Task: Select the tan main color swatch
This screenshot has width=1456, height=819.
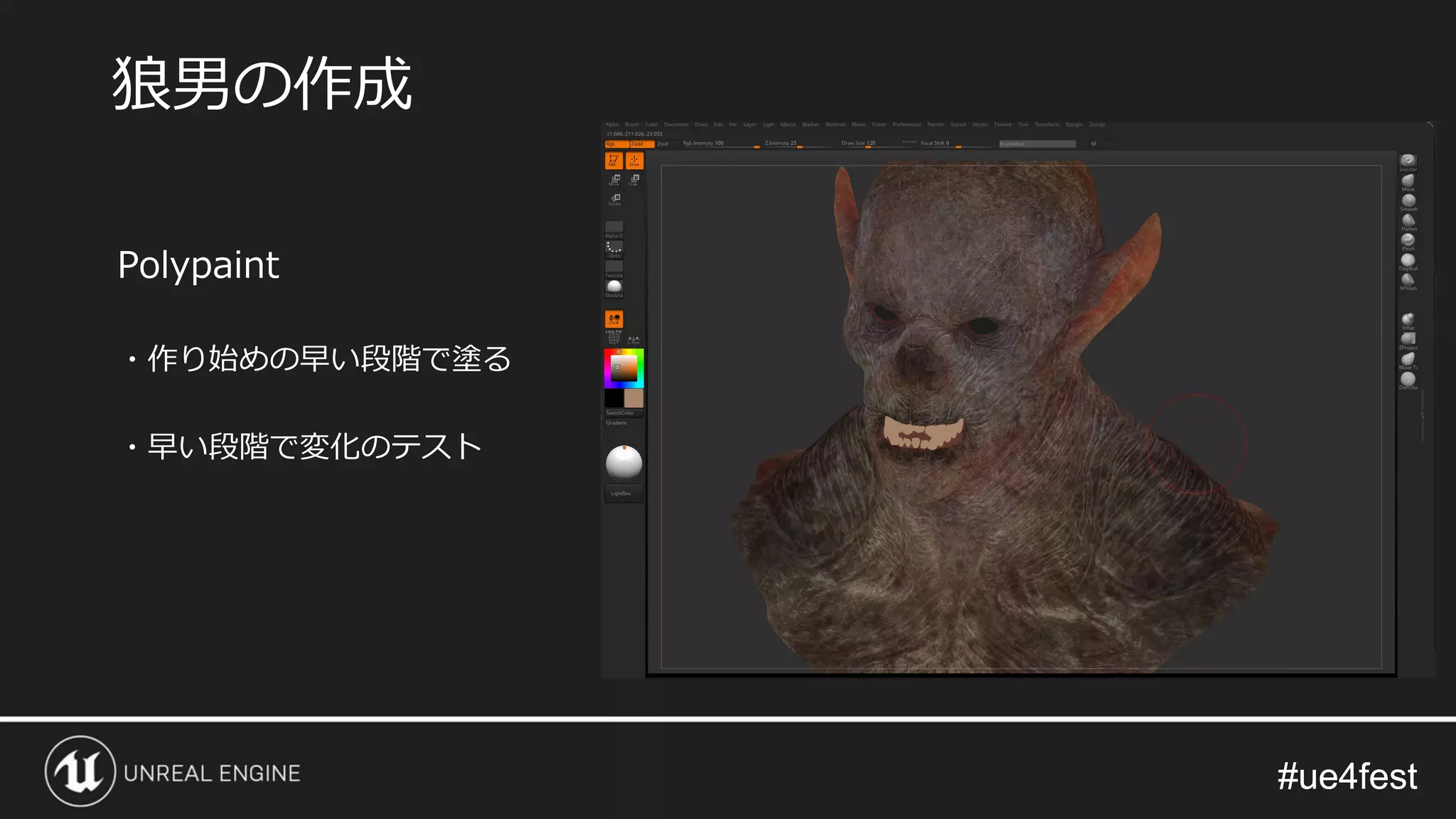Action: (633, 398)
